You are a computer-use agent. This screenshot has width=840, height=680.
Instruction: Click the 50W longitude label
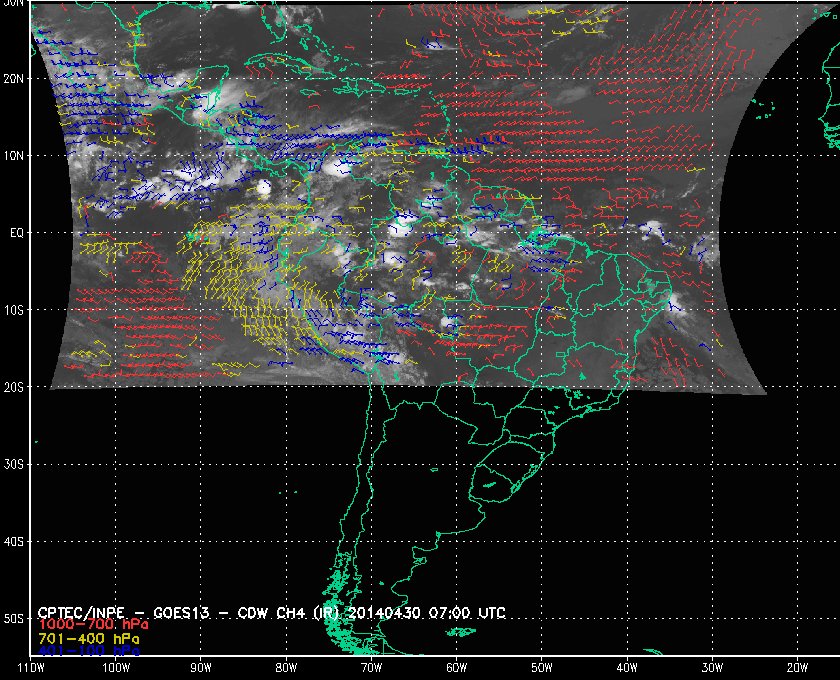(542, 668)
